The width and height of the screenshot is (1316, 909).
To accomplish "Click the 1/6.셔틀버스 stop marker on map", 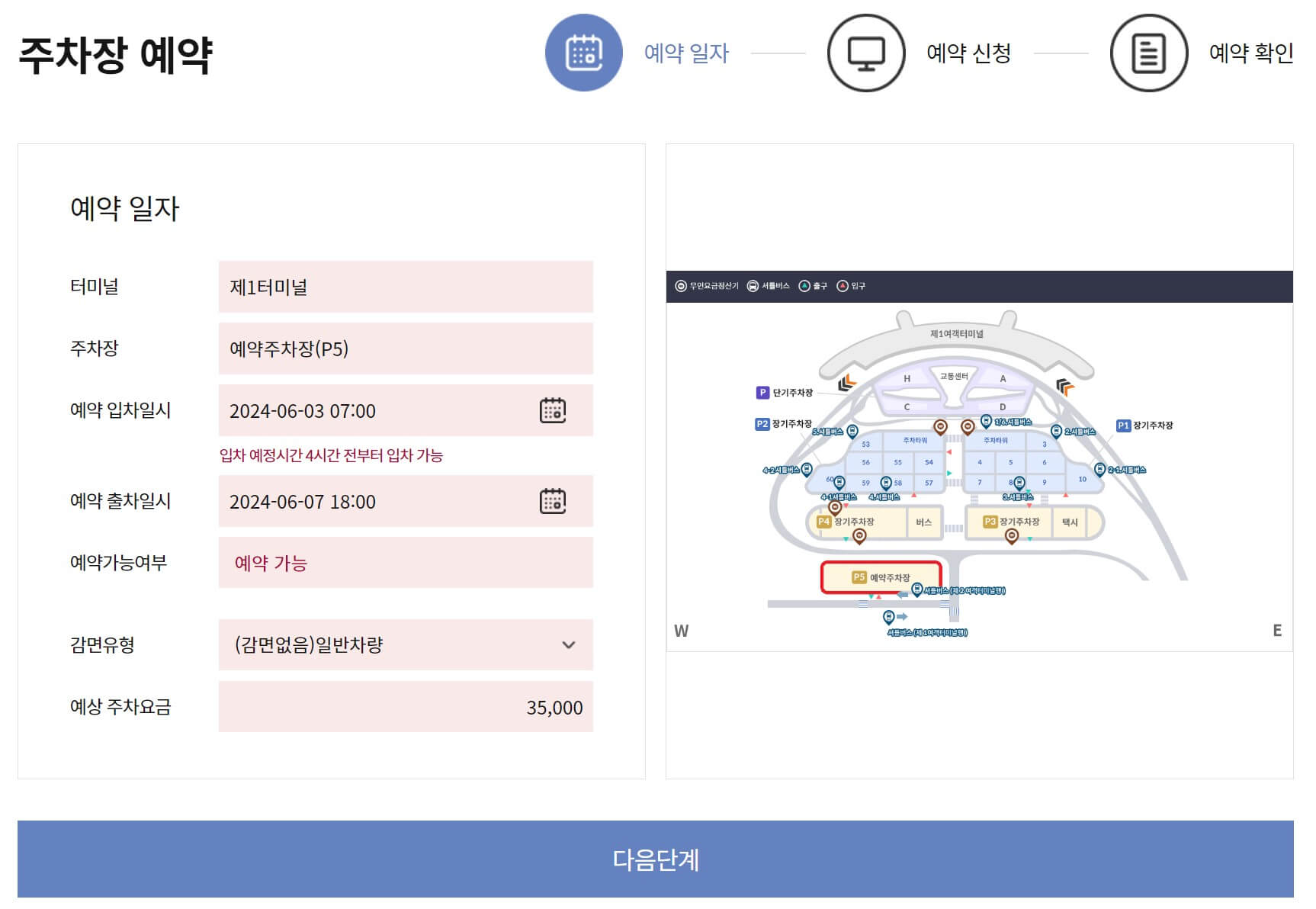I will (986, 421).
